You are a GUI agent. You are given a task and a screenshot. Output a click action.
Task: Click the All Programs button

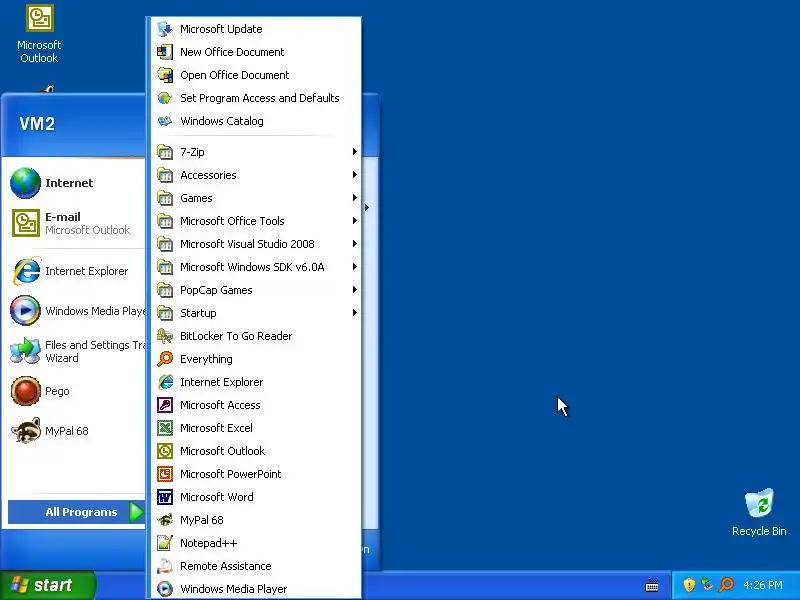[77, 512]
